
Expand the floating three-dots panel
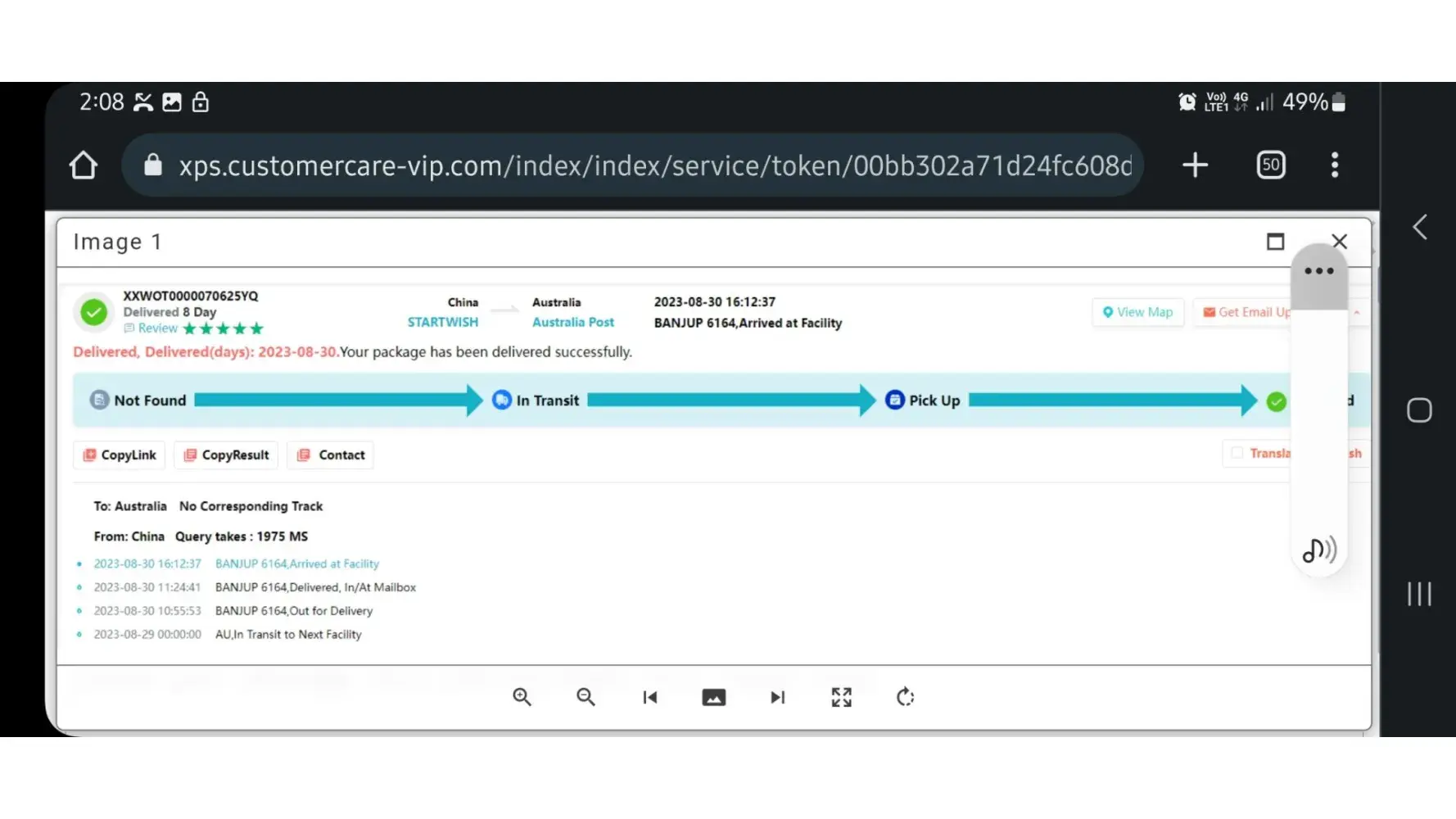1318,271
